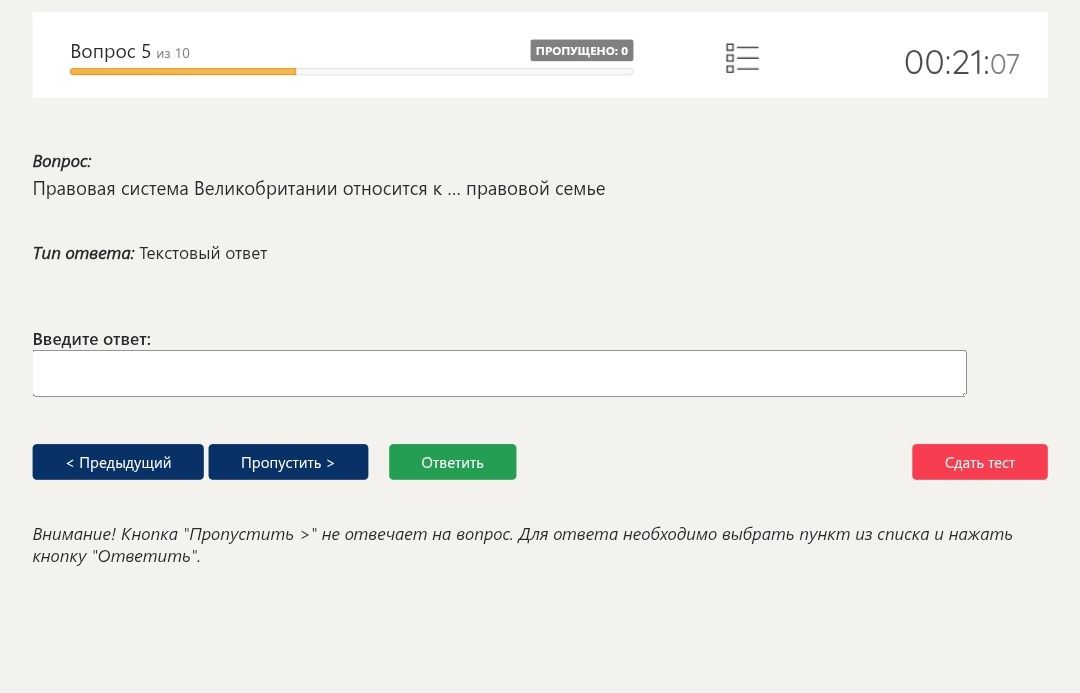Screen dimensions: 1080x693
Task: Click the unfilled part of progress bar
Action: (465, 72)
